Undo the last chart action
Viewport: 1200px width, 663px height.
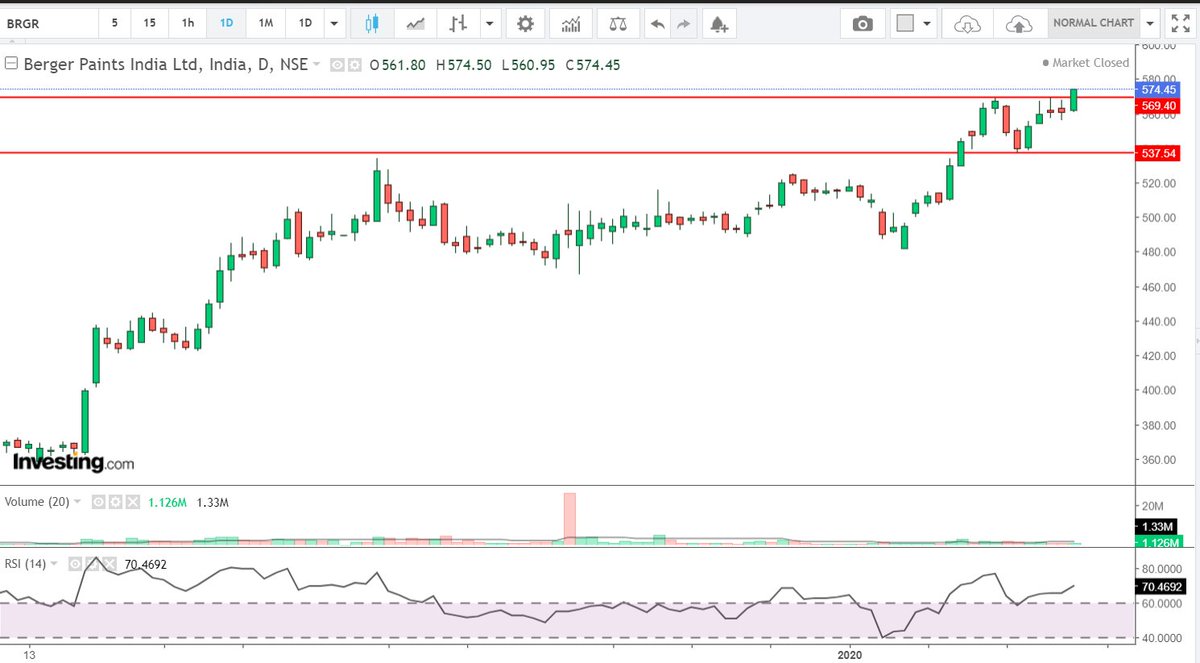(x=657, y=23)
